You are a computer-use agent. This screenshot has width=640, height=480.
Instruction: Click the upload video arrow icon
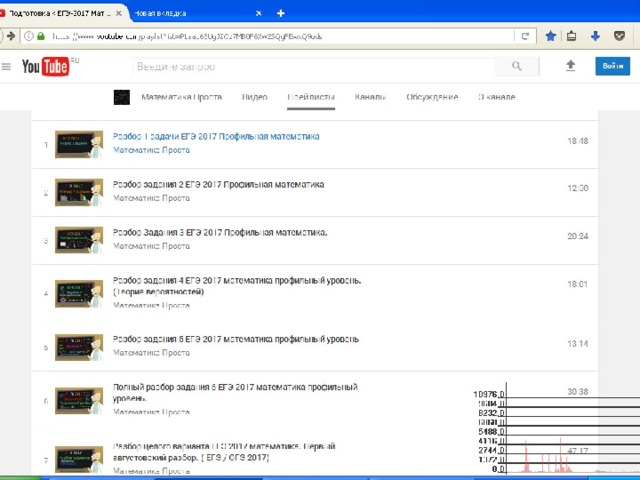[571, 66]
